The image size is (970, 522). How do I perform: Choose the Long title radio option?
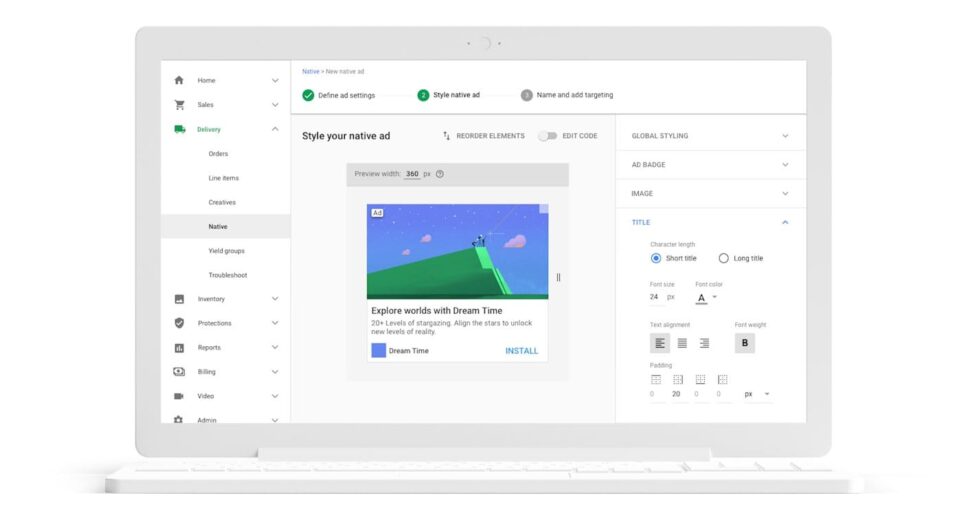tap(724, 258)
